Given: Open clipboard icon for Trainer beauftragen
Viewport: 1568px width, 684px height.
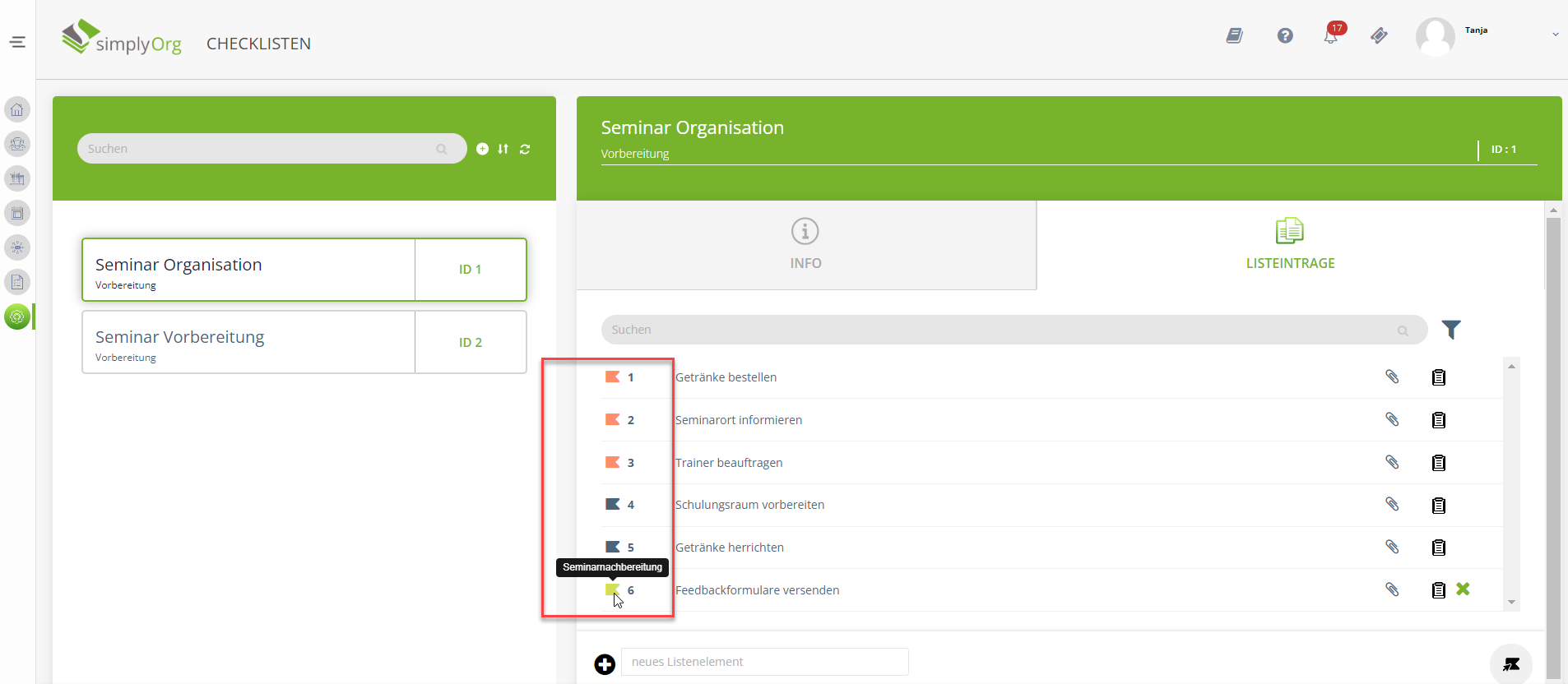Looking at the screenshot, I should click(1438, 463).
